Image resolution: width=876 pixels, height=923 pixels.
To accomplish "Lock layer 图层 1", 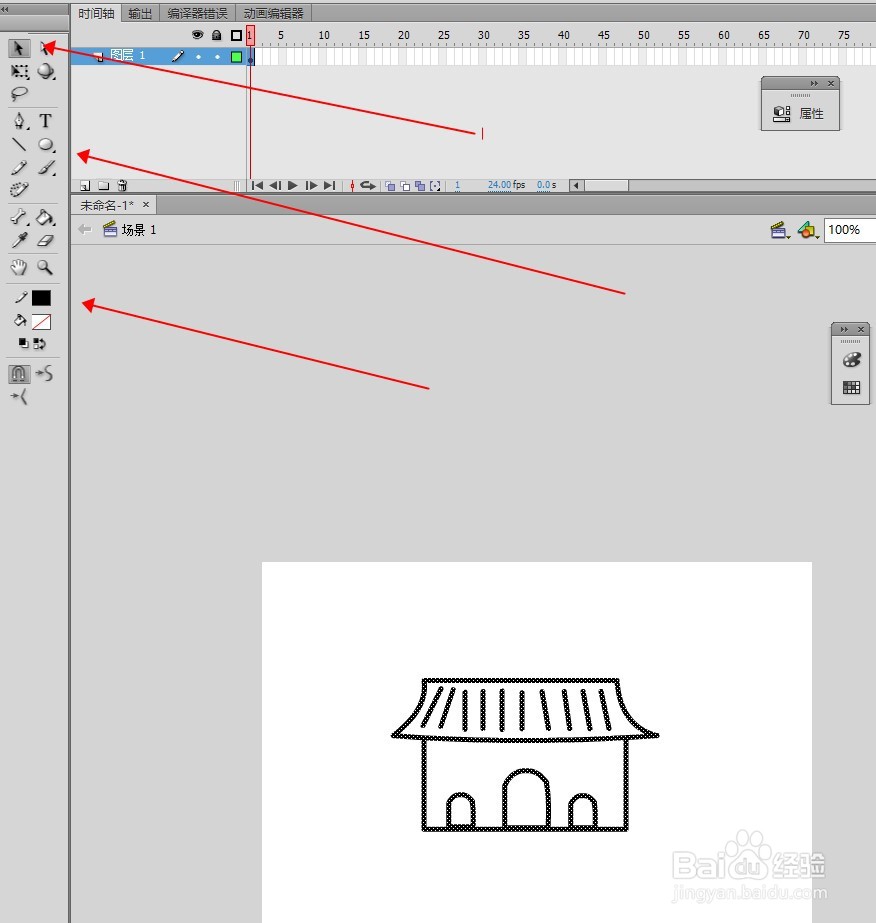I will [217, 56].
